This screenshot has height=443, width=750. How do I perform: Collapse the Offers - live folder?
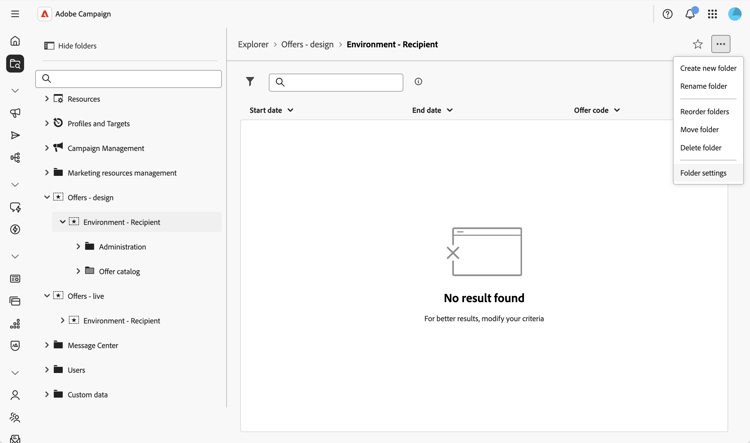tap(47, 296)
